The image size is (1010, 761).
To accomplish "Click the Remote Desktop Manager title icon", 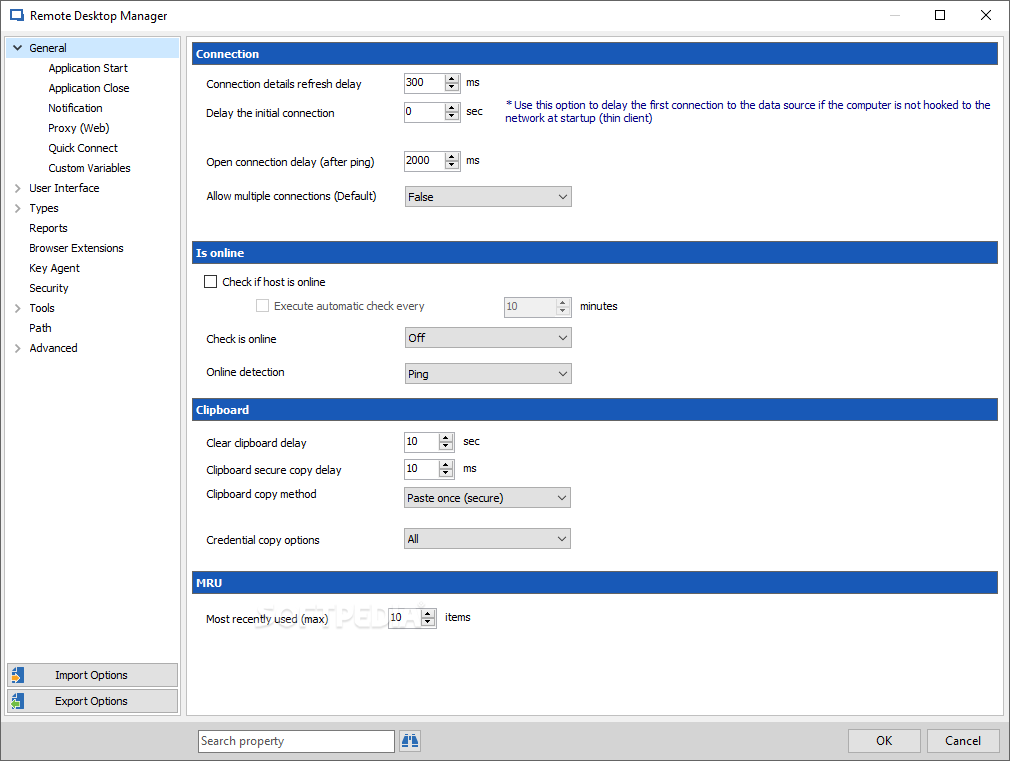I will point(17,15).
